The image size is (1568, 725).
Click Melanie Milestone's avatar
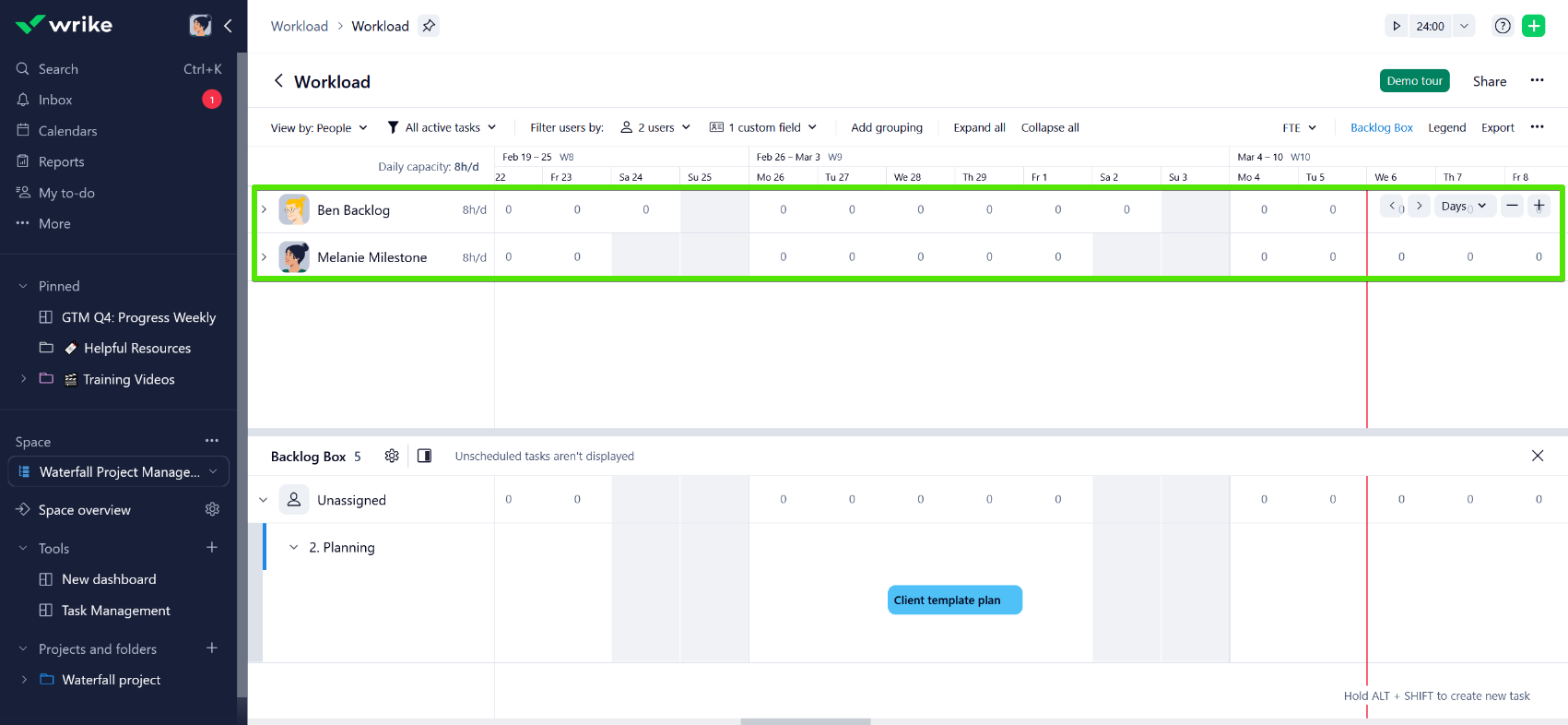pyautogui.click(x=294, y=256)
